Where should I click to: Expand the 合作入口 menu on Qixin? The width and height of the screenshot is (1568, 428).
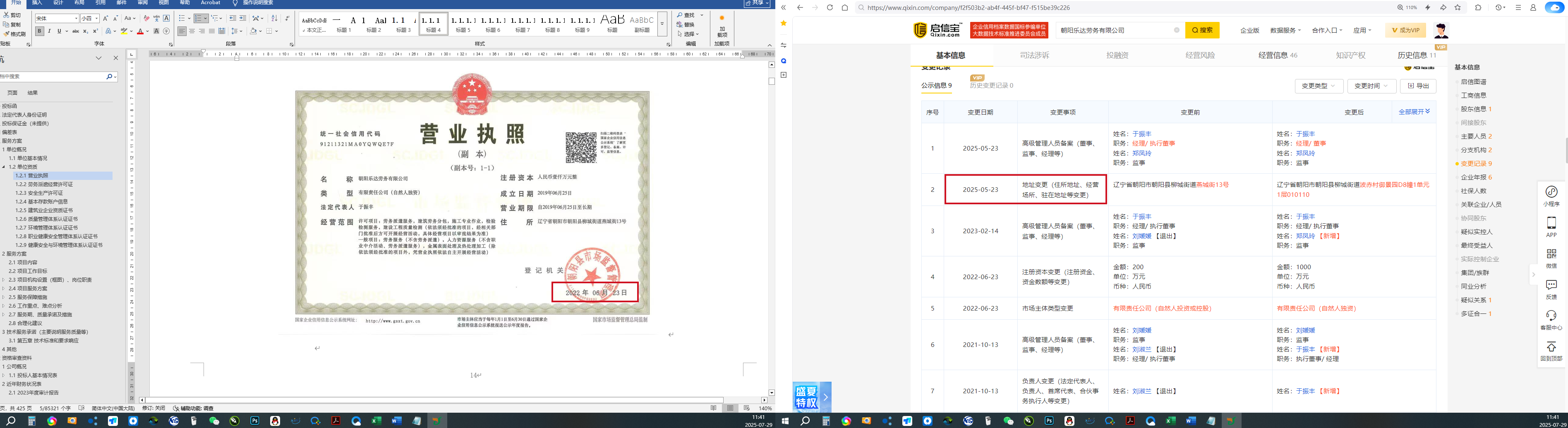(x=1328, y=31)
